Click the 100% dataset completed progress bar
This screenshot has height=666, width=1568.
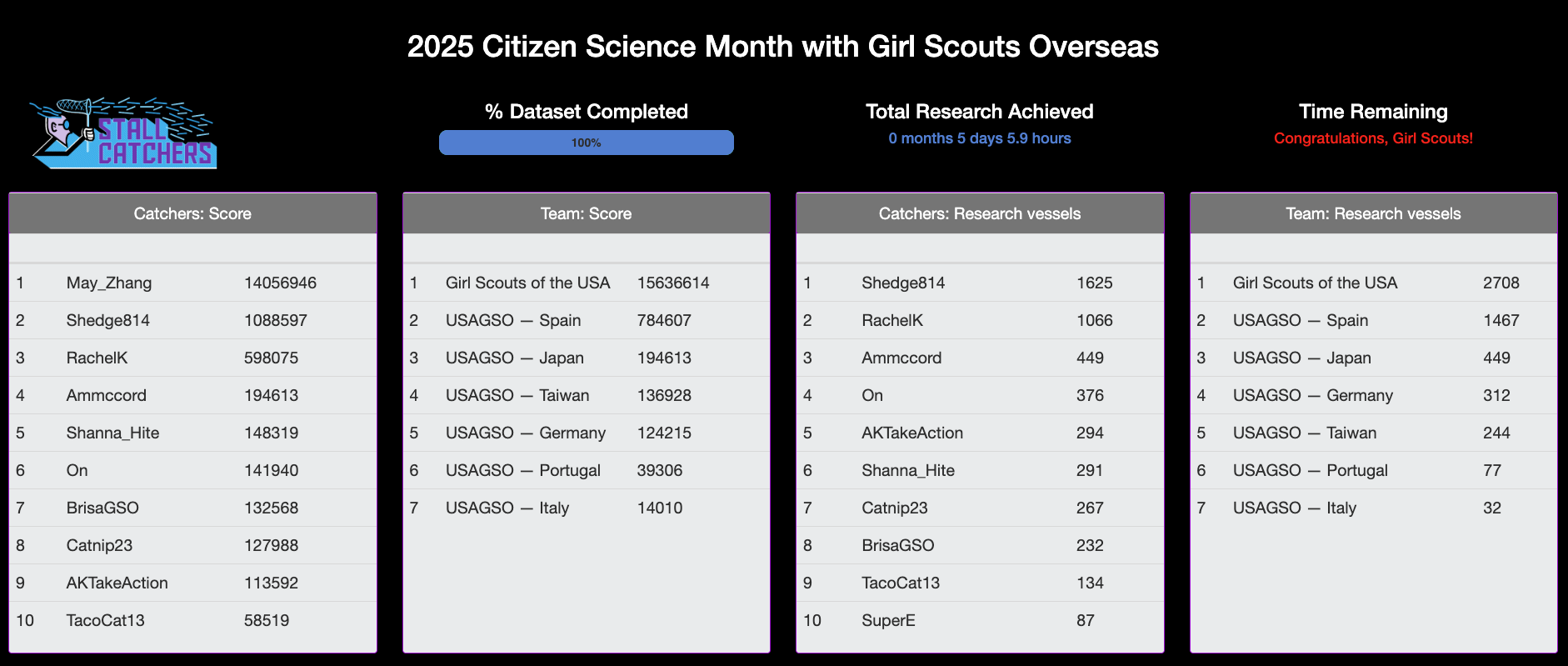(587, 143)
